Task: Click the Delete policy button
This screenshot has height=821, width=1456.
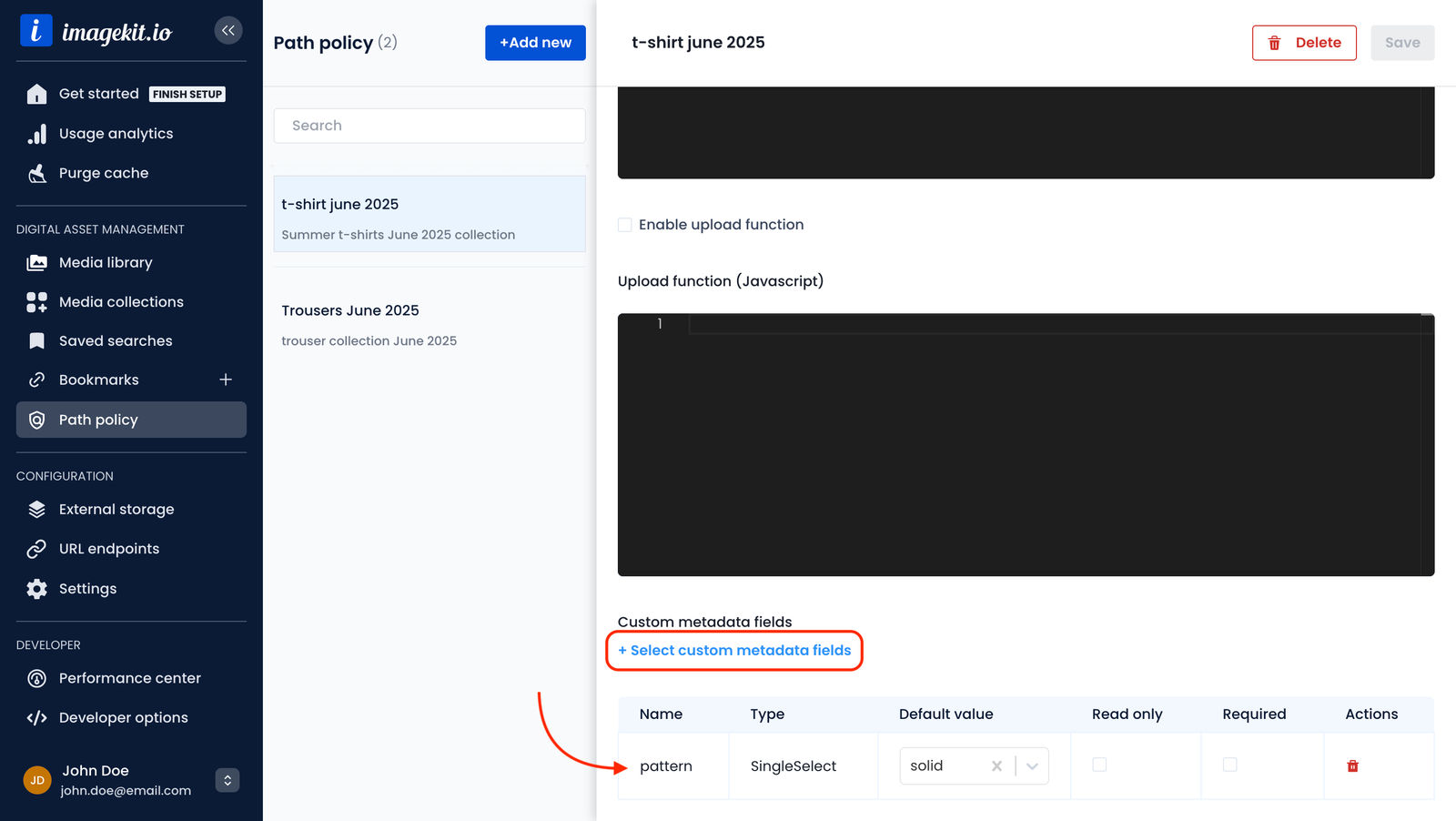Action: click(1304, 43)
